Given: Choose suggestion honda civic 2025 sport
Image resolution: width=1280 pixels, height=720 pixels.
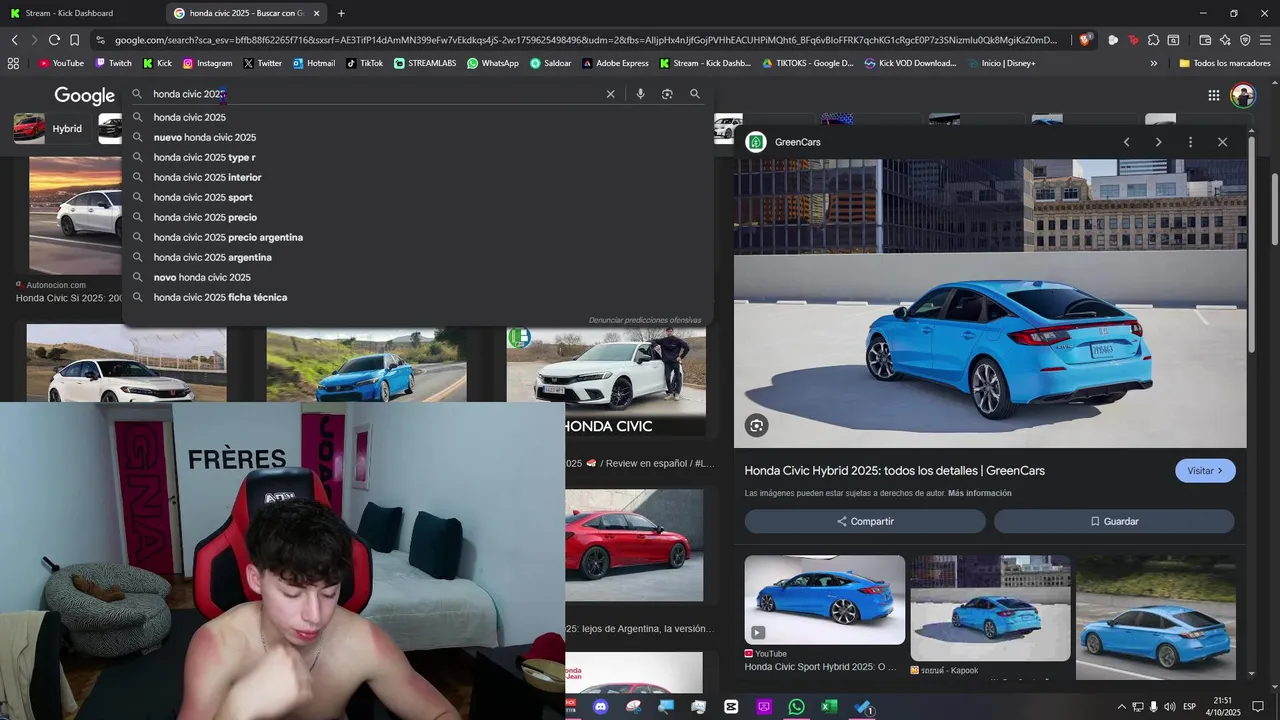Looking at the screenshot, I should pos(418,197).
